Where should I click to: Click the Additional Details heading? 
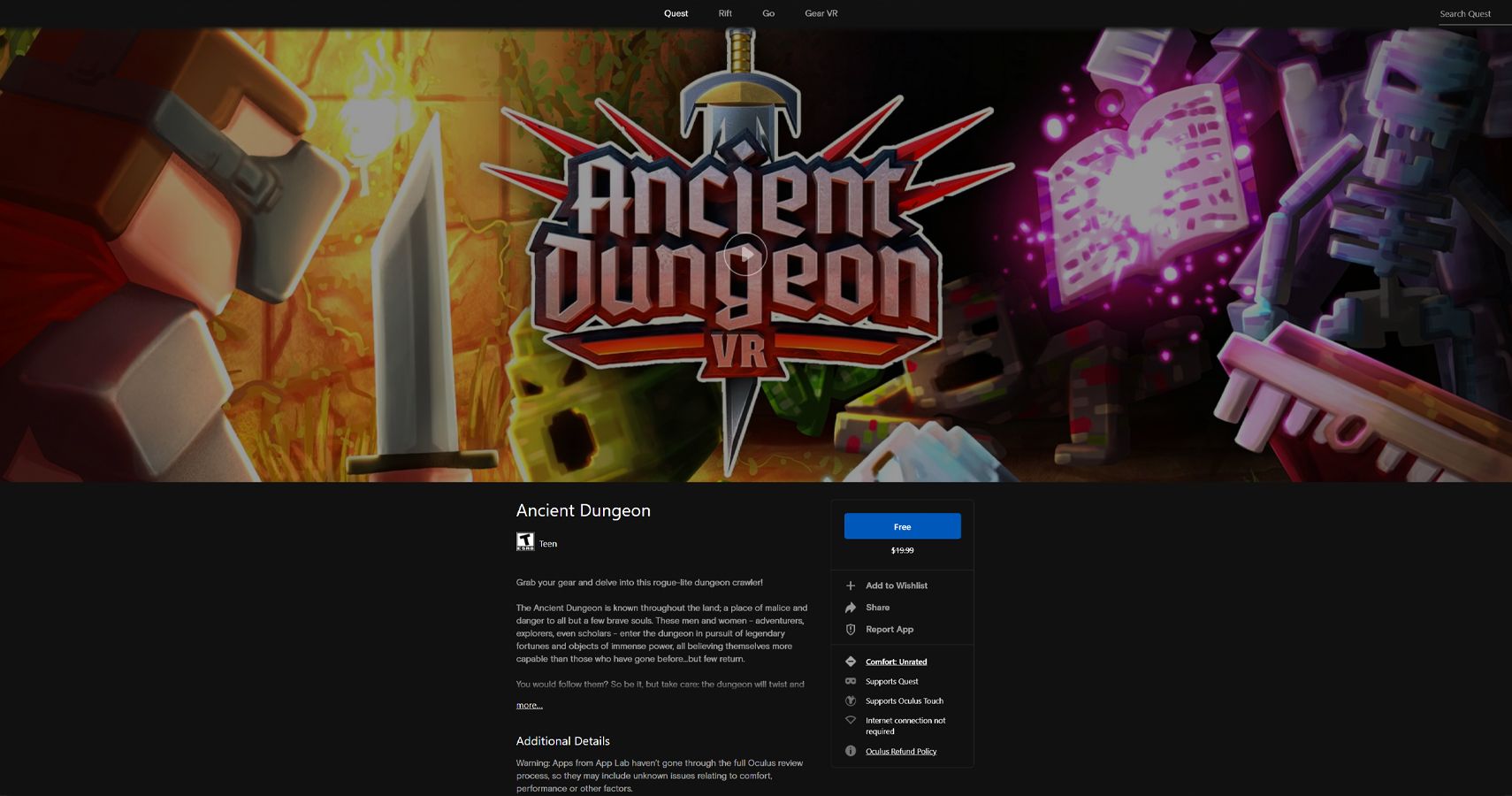563,741
